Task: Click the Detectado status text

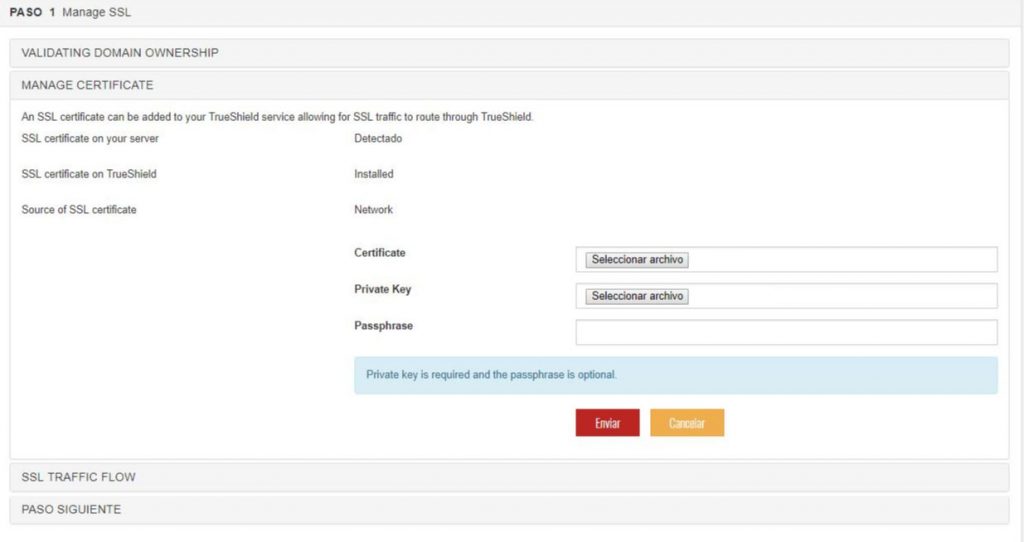Action: pos(378,138)
